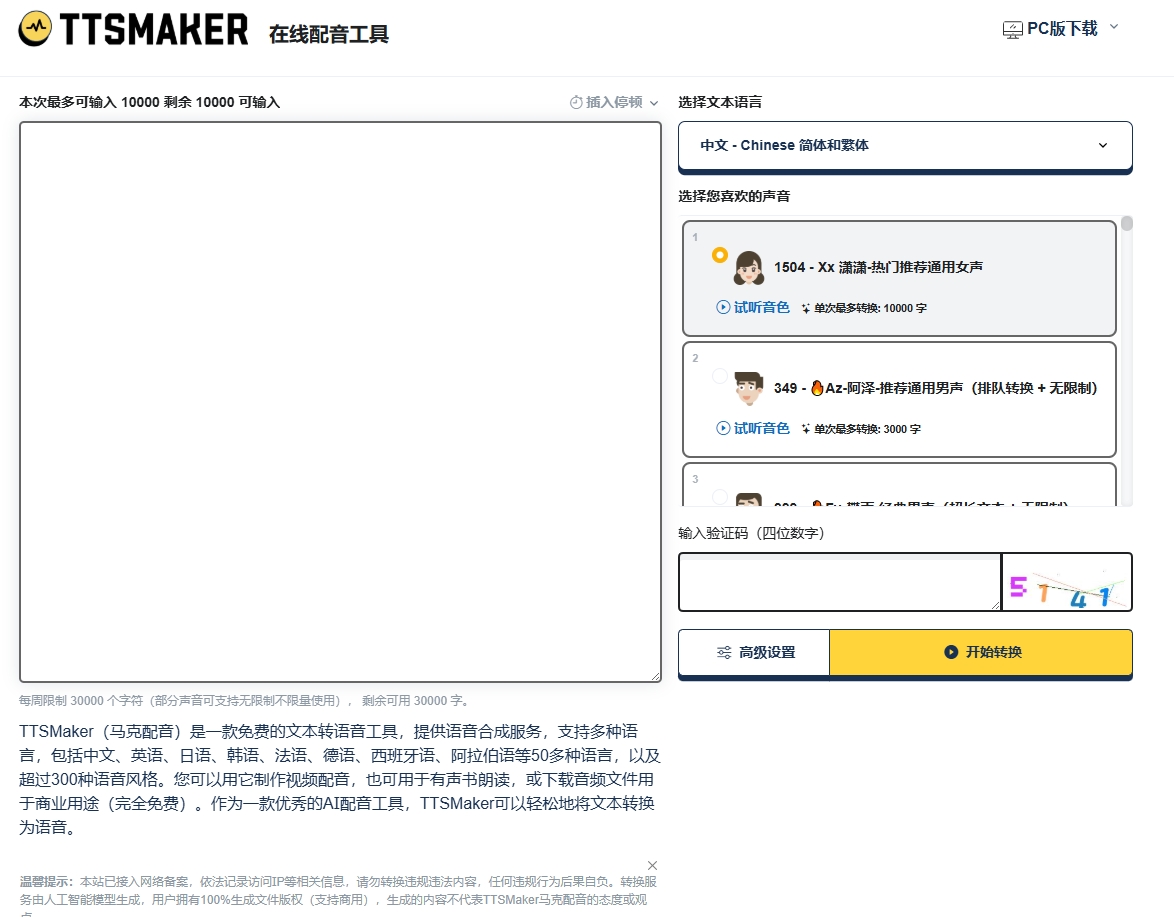Open the 中文 - Chinese language dropdown
The width and height of the screenshot is (1174, 917).
tap(905, 145)
